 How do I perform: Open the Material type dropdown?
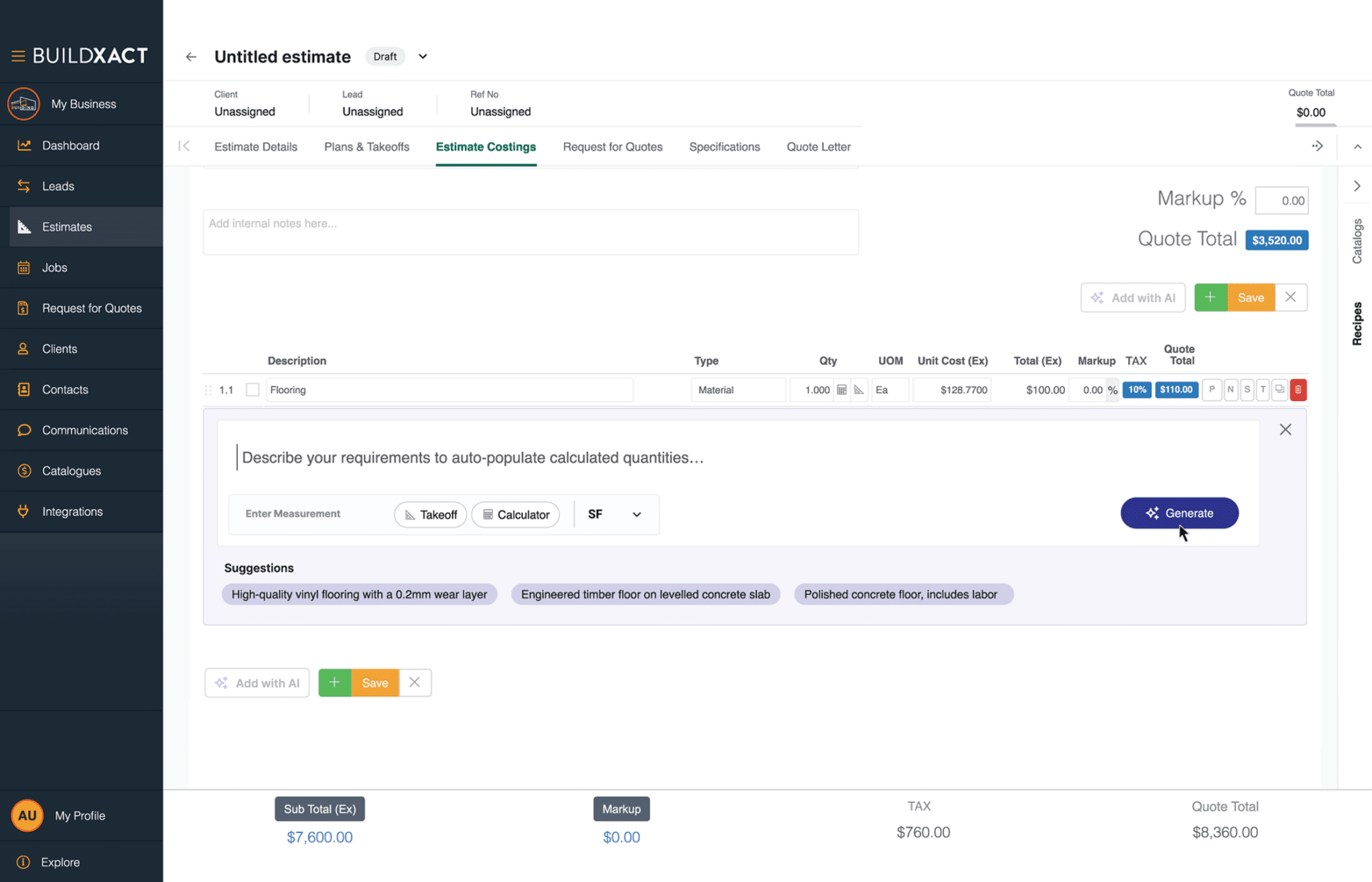click(738, 390)
